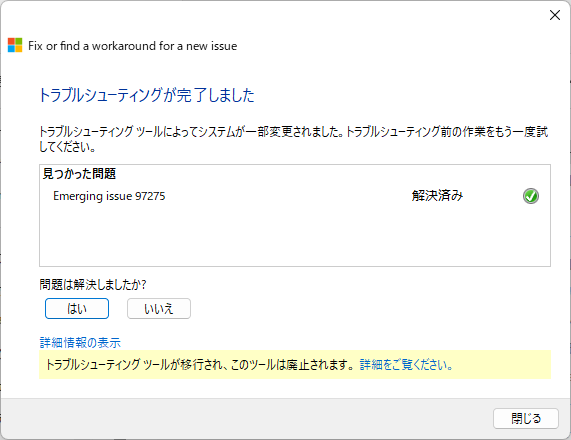Screen dimensions: 571x440
Task: Click the gray footer bar beside 閉じる
Action: (247, 419)
